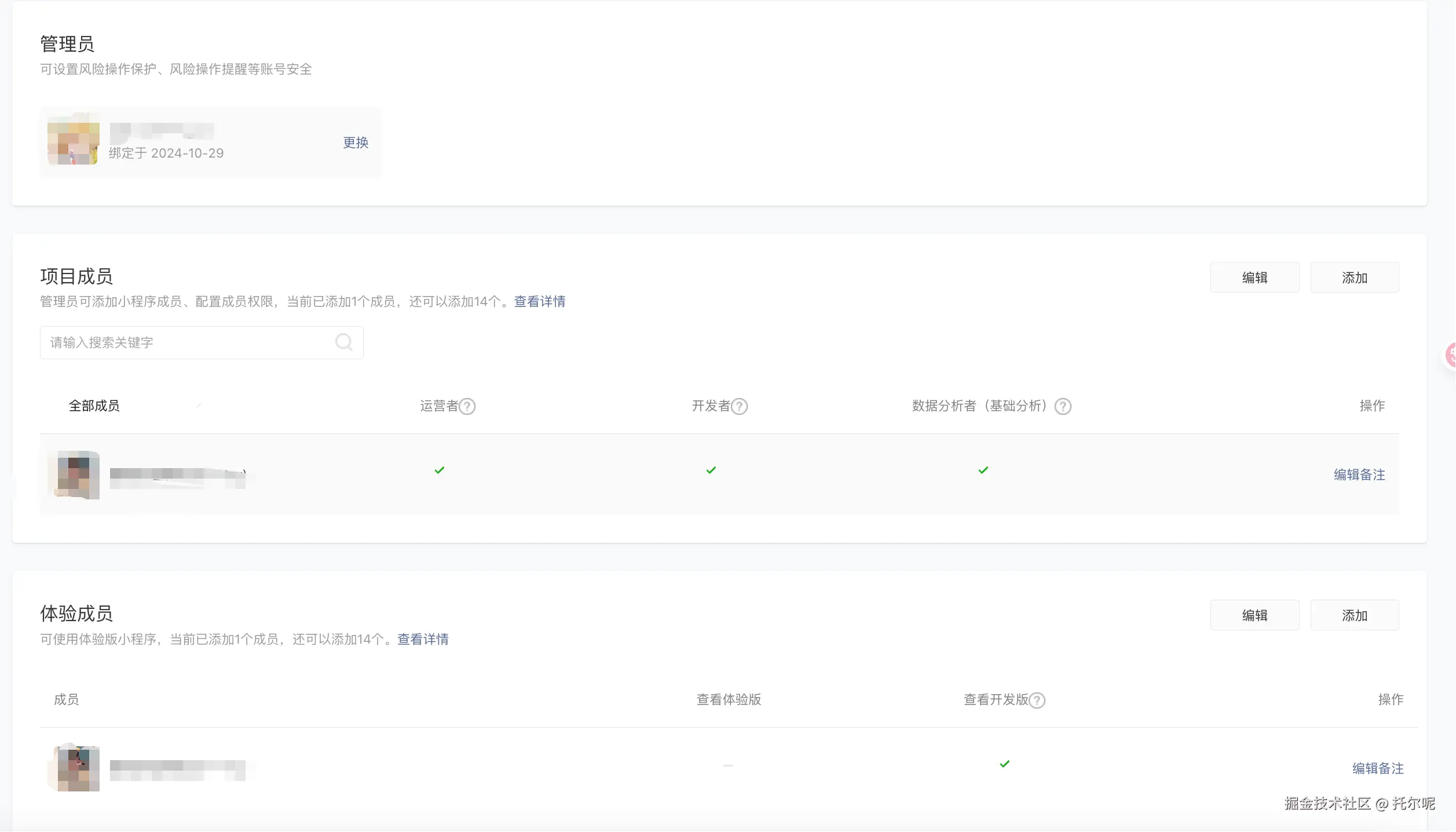1456x832 pixels.
Task: Click 添加 button in 体验成员 section
Action: (x=1354, y=615)
